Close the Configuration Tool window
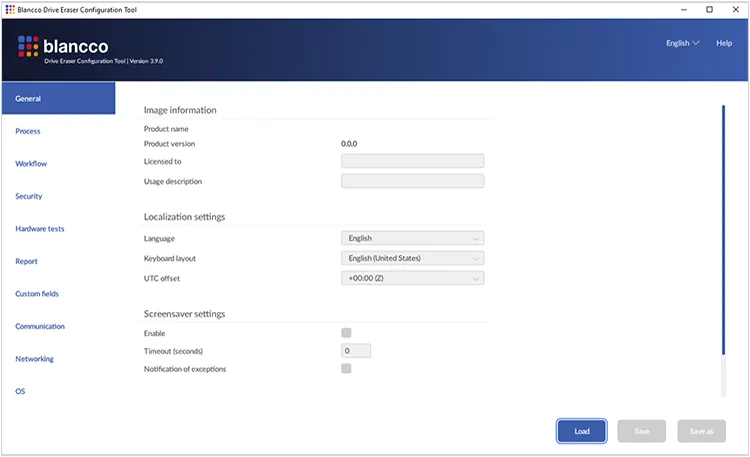Image resolution: width=750 pixels, height=457 pixels. pos(736,10)
